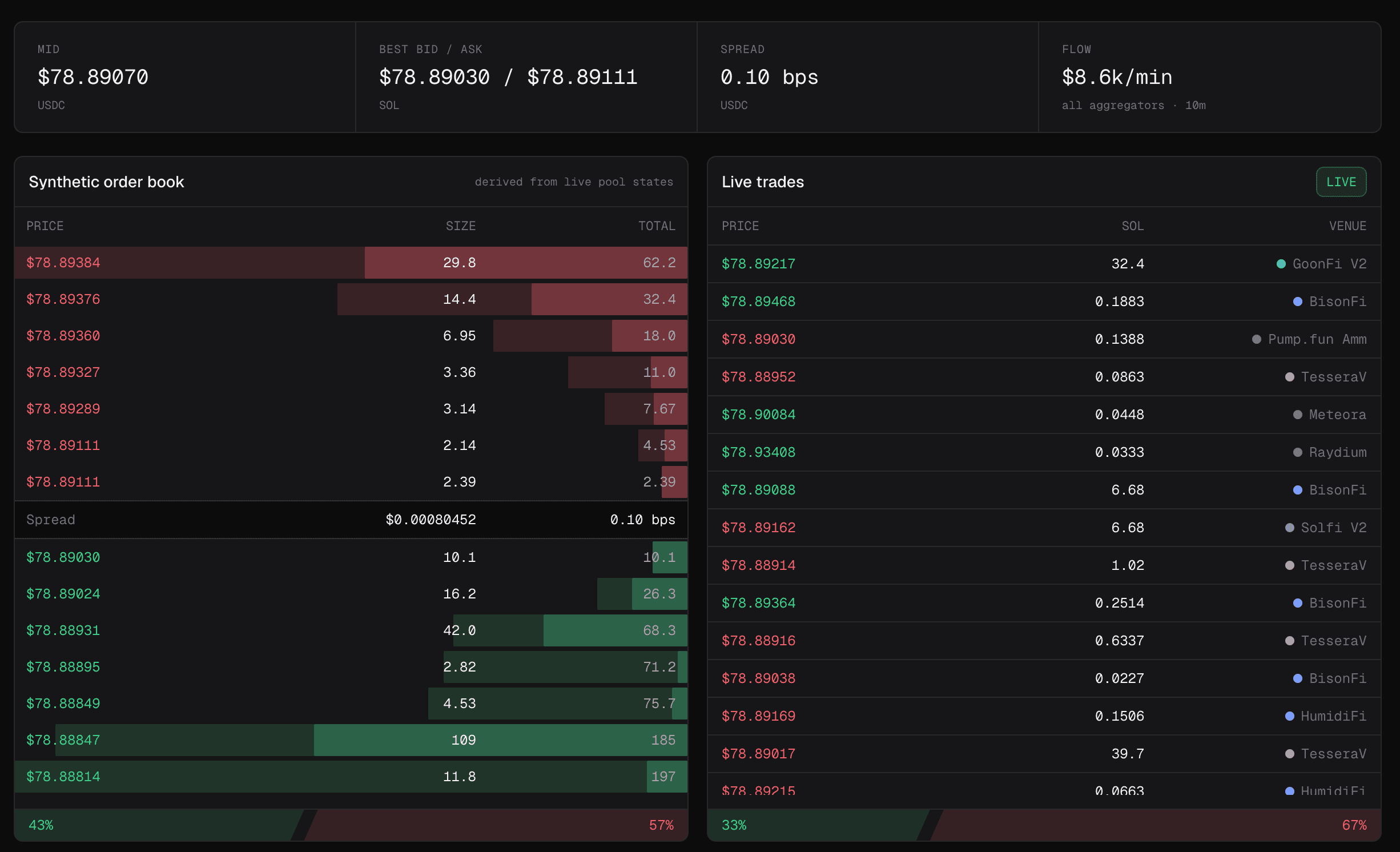Viewport: 1400px width, 852px height.
Task: Click the 57% sell side of order book bar
Action: [x=496, y=825]
